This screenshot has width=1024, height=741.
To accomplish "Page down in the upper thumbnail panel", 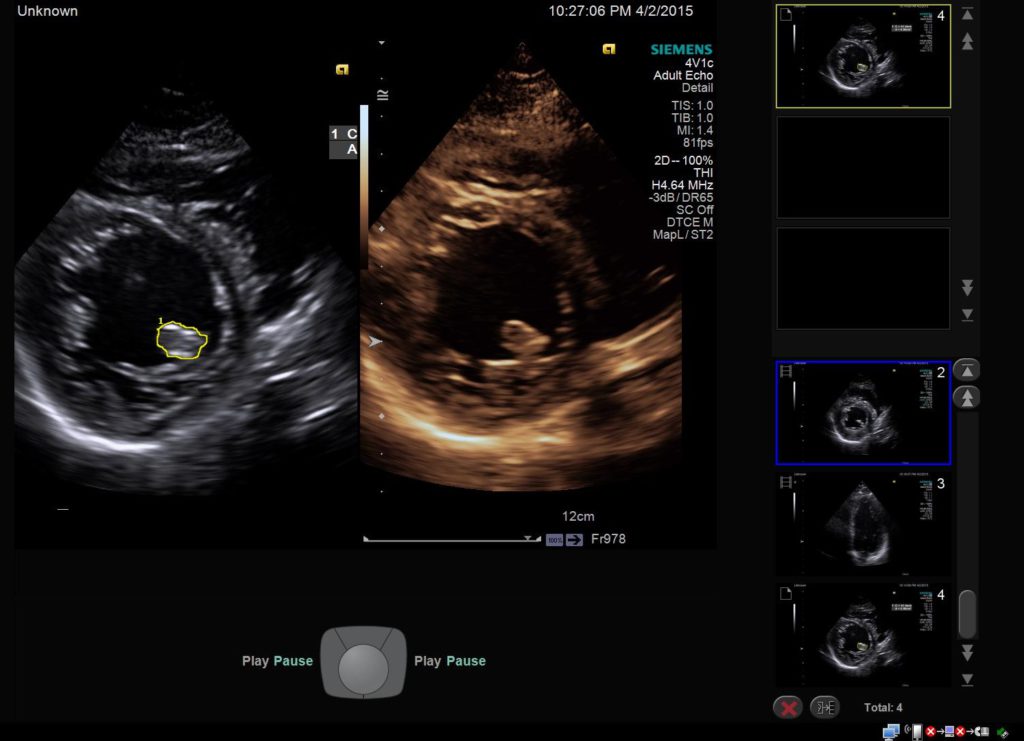I will [x=967, y=288].
